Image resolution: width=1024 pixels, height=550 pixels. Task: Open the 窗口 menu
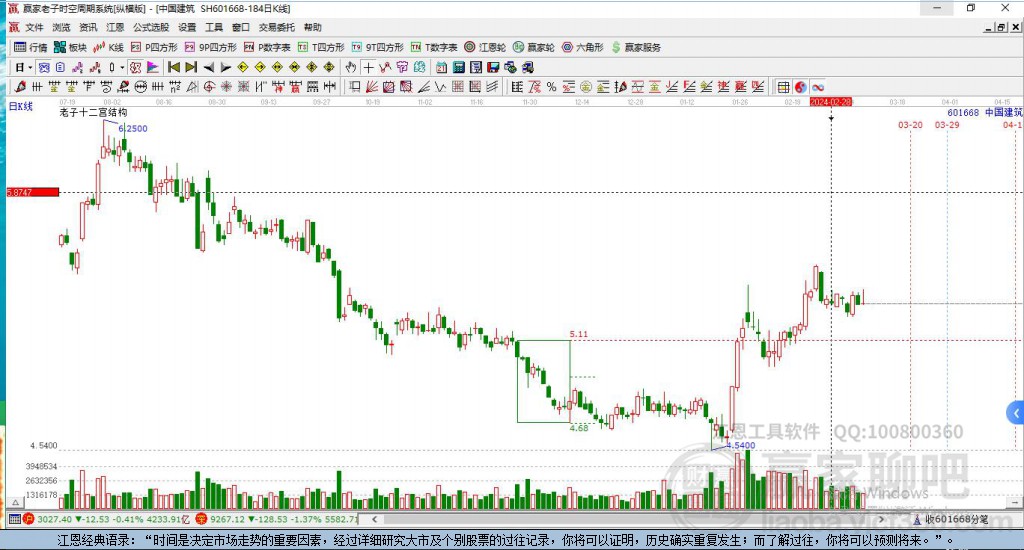(x=241, y=27)
